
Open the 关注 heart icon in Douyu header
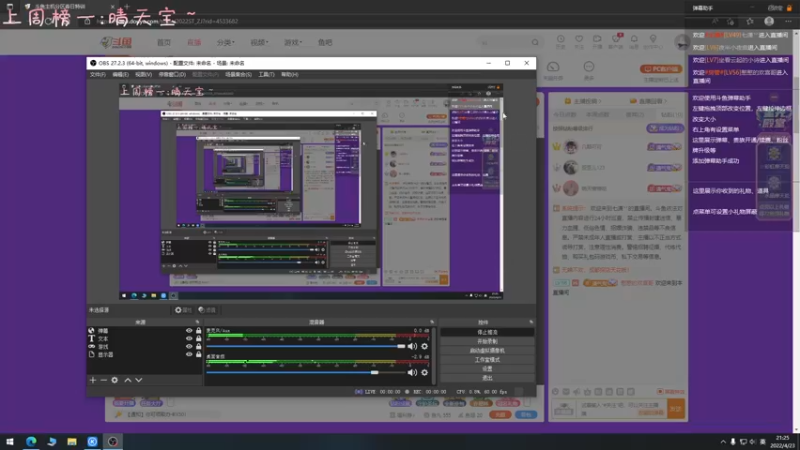(x=579, y=42)
